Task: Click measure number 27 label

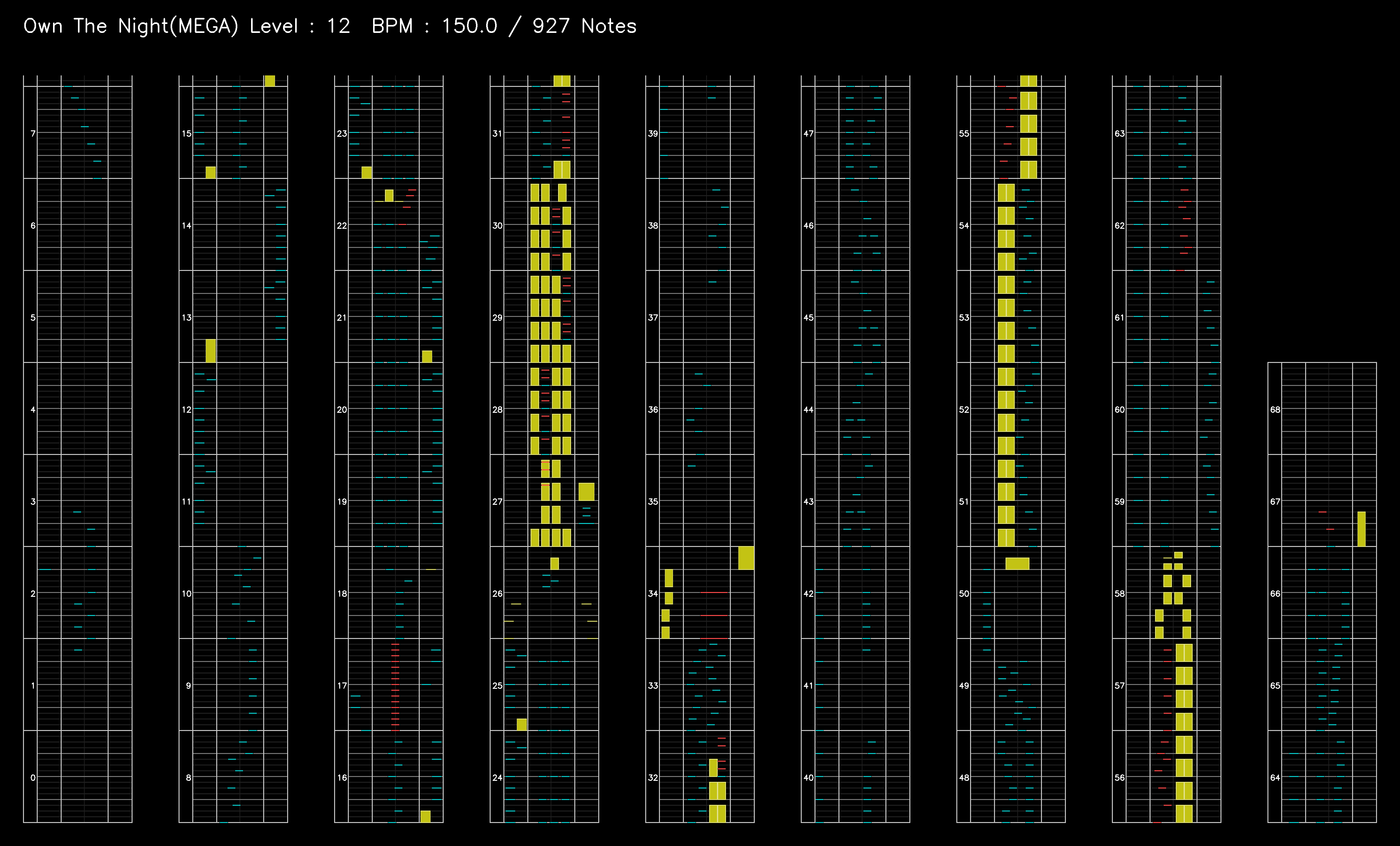Action: 498,501
